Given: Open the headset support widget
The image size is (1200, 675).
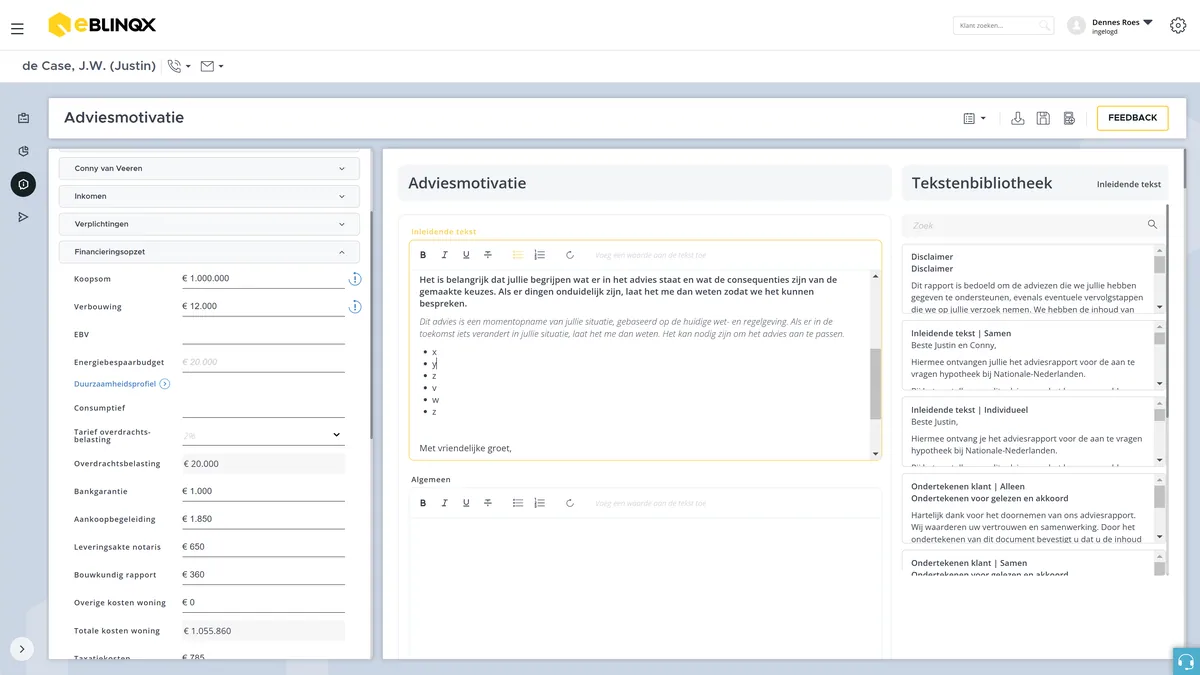Looking at the screenshot, I should coord(1186,661).
